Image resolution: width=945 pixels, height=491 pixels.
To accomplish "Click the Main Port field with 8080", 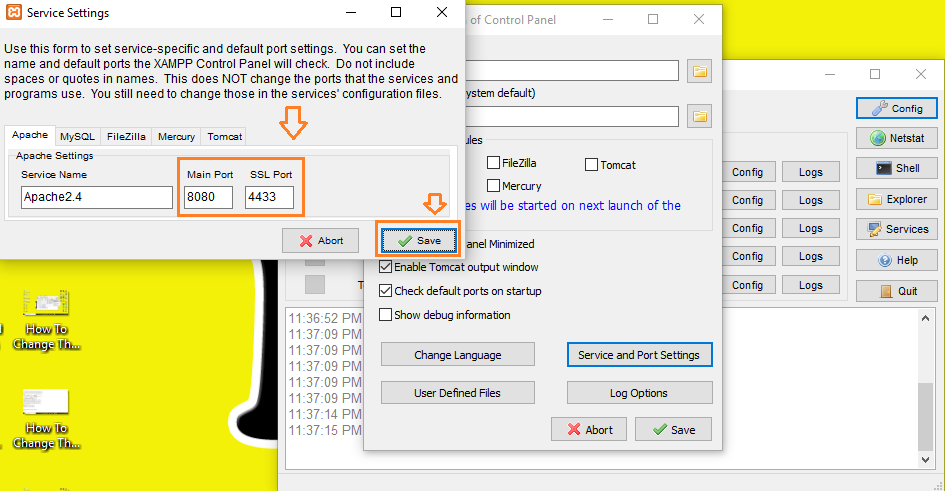I will (208, 197).
